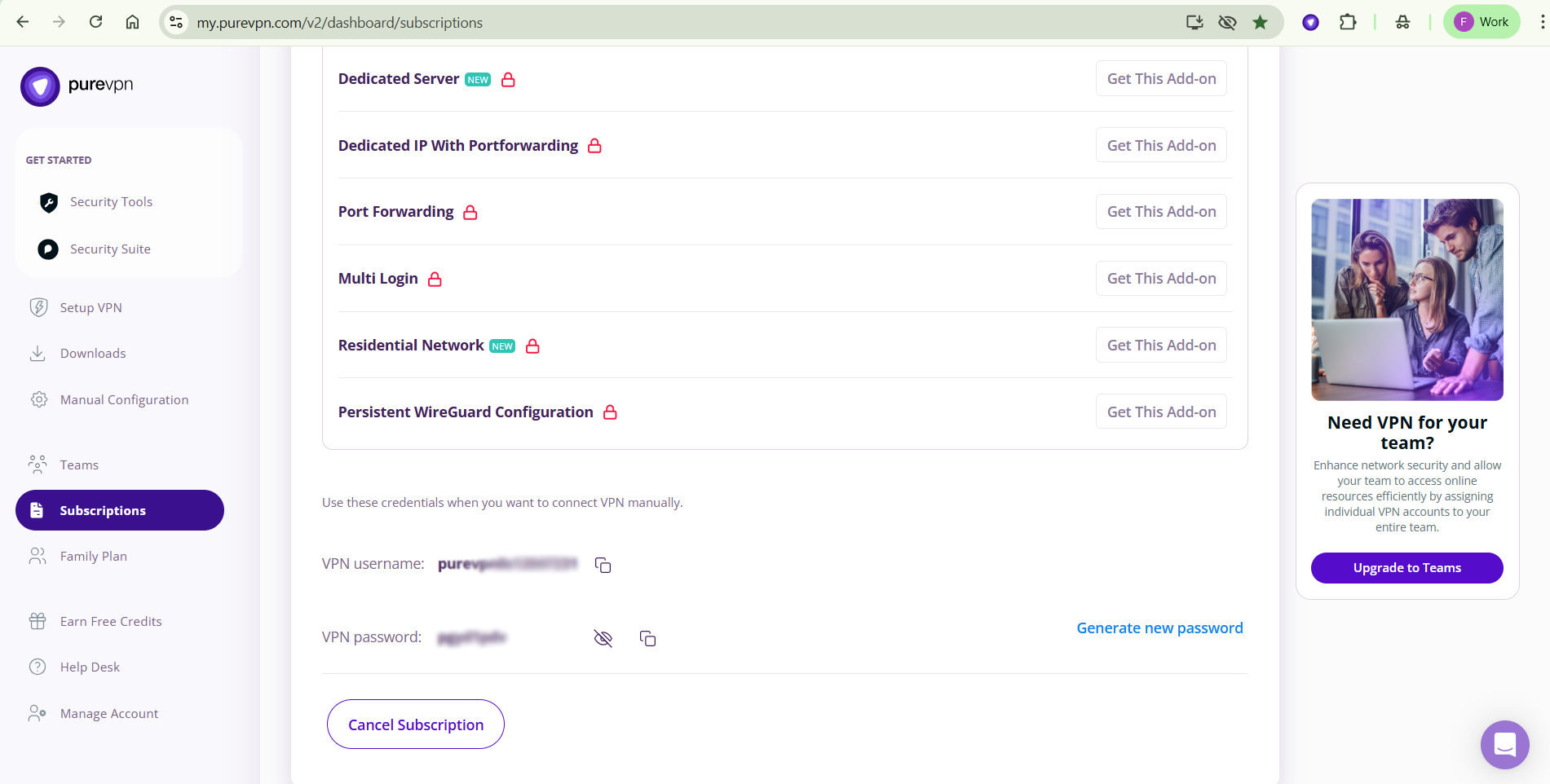The image size is (1550, 784).
Task: Click lock icon beside Multi Login
Action: pyautogui.click(x=435, y=279)
